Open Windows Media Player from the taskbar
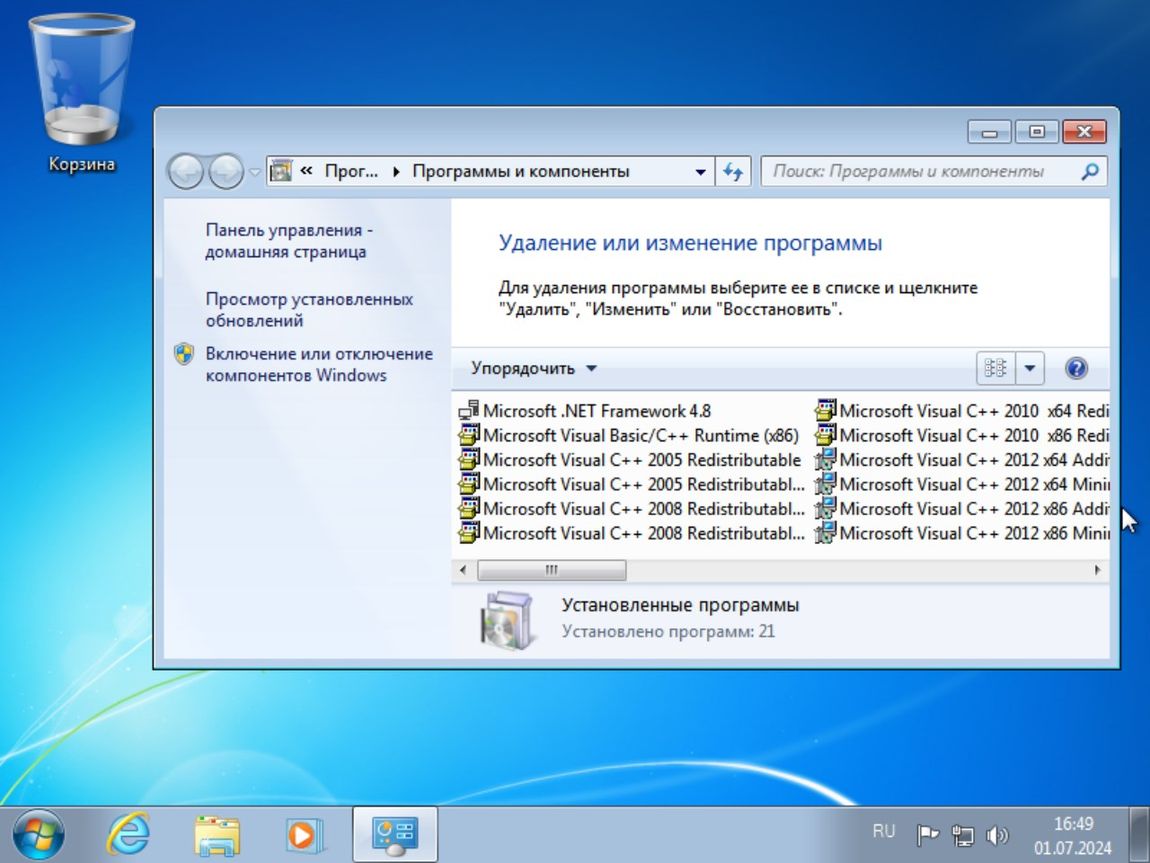1150x863 pixels. click(303, 832)
